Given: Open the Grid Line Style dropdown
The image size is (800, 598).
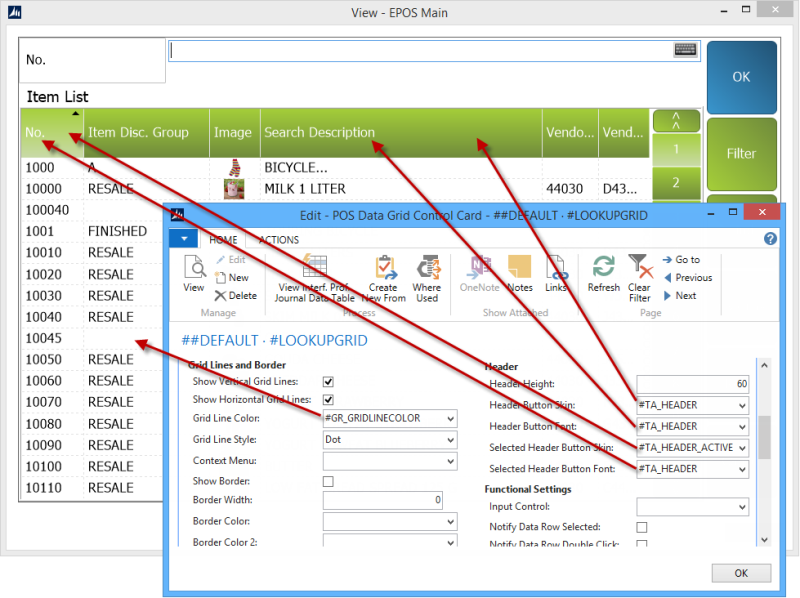Looking at the screenshot, I should (x=451, y=440).
